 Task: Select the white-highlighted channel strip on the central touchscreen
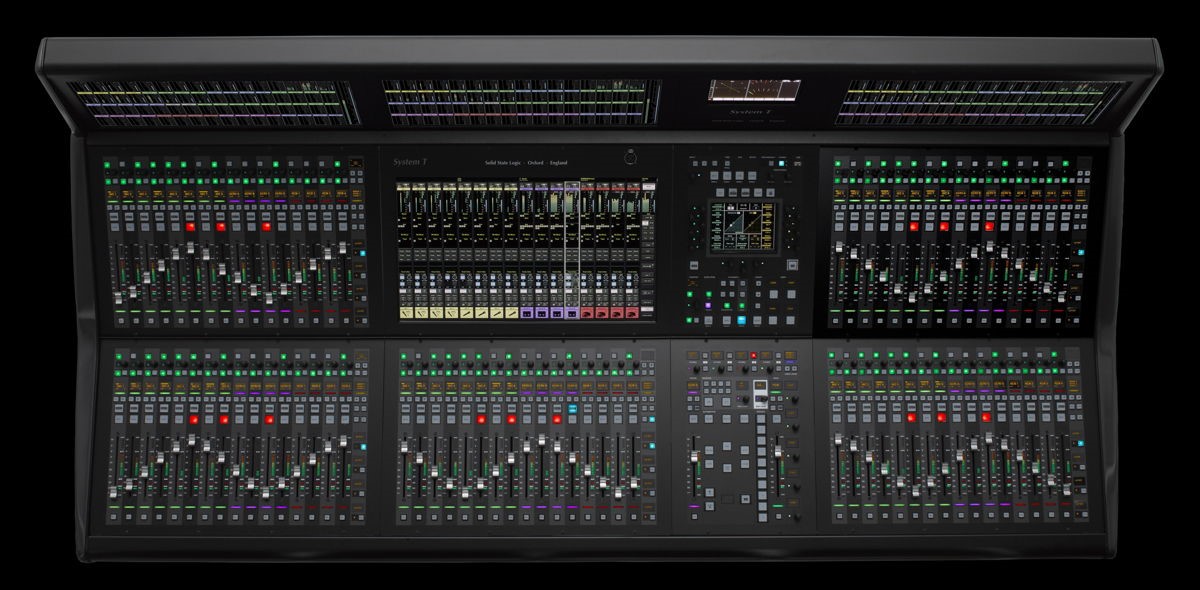(x=572, y=250)
